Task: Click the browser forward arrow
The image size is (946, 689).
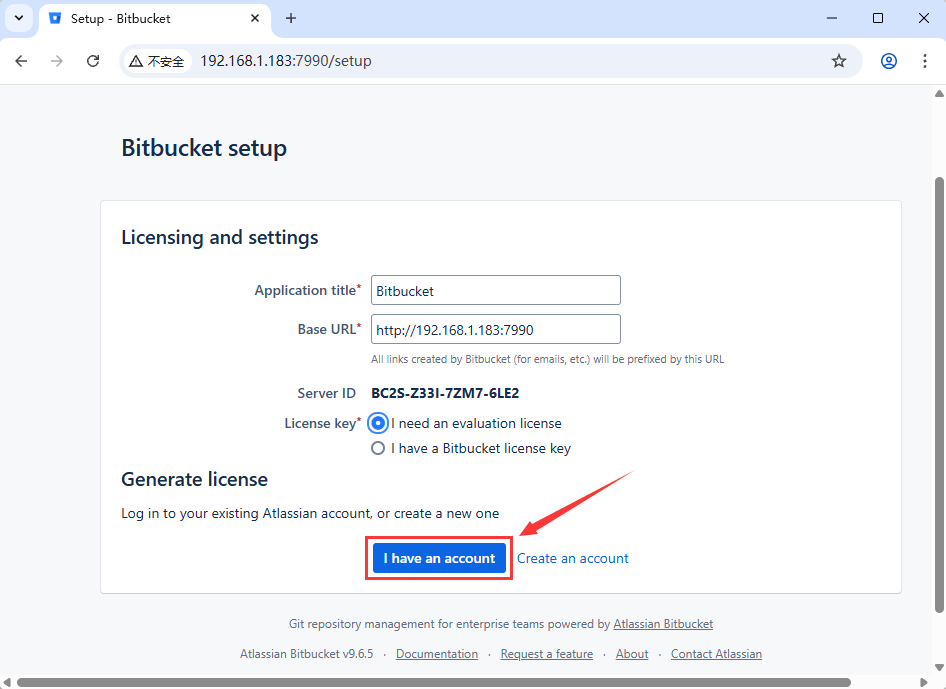Action: pos(57,61)
